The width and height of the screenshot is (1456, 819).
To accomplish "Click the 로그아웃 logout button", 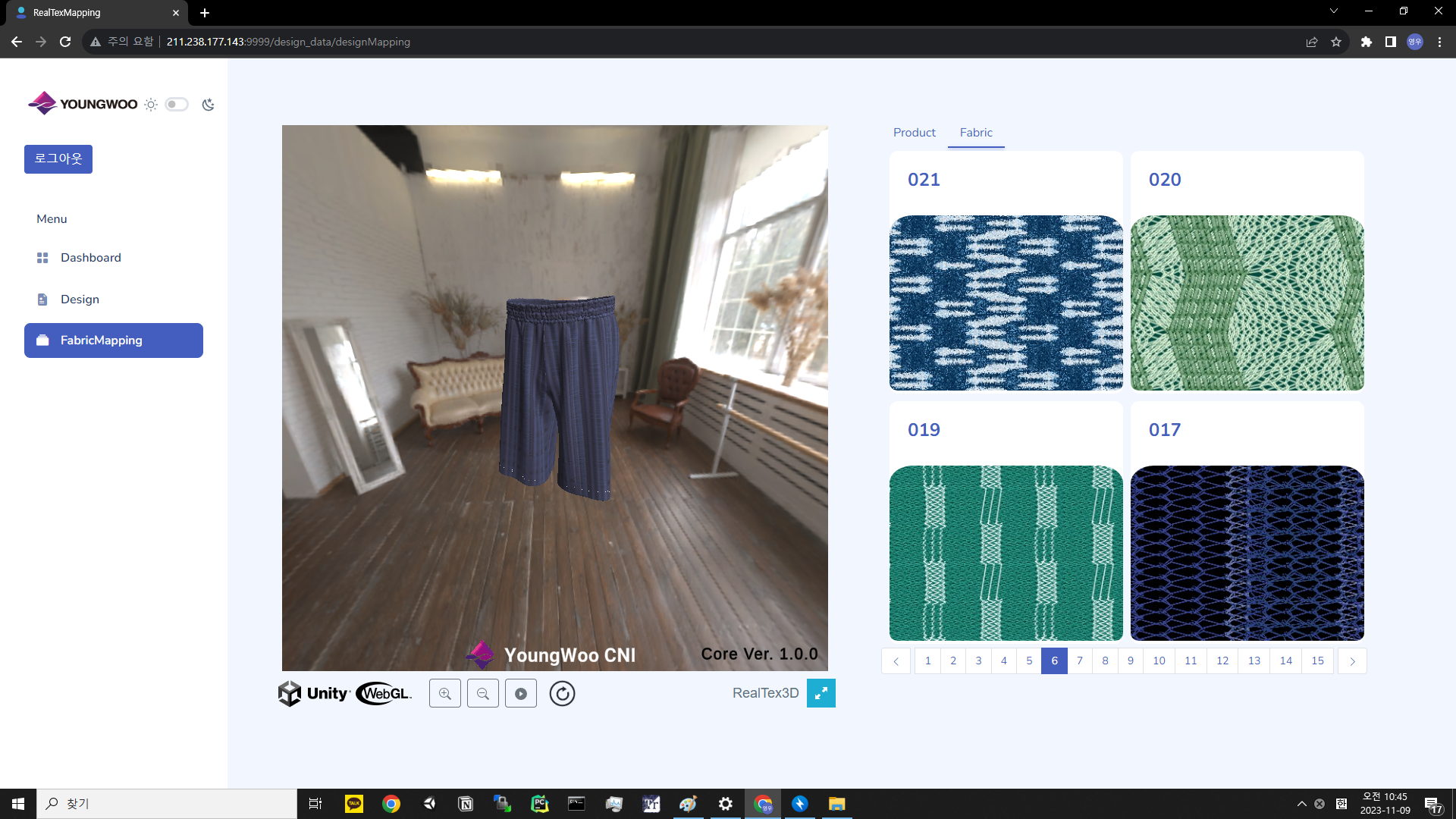I will coord(58,159).
